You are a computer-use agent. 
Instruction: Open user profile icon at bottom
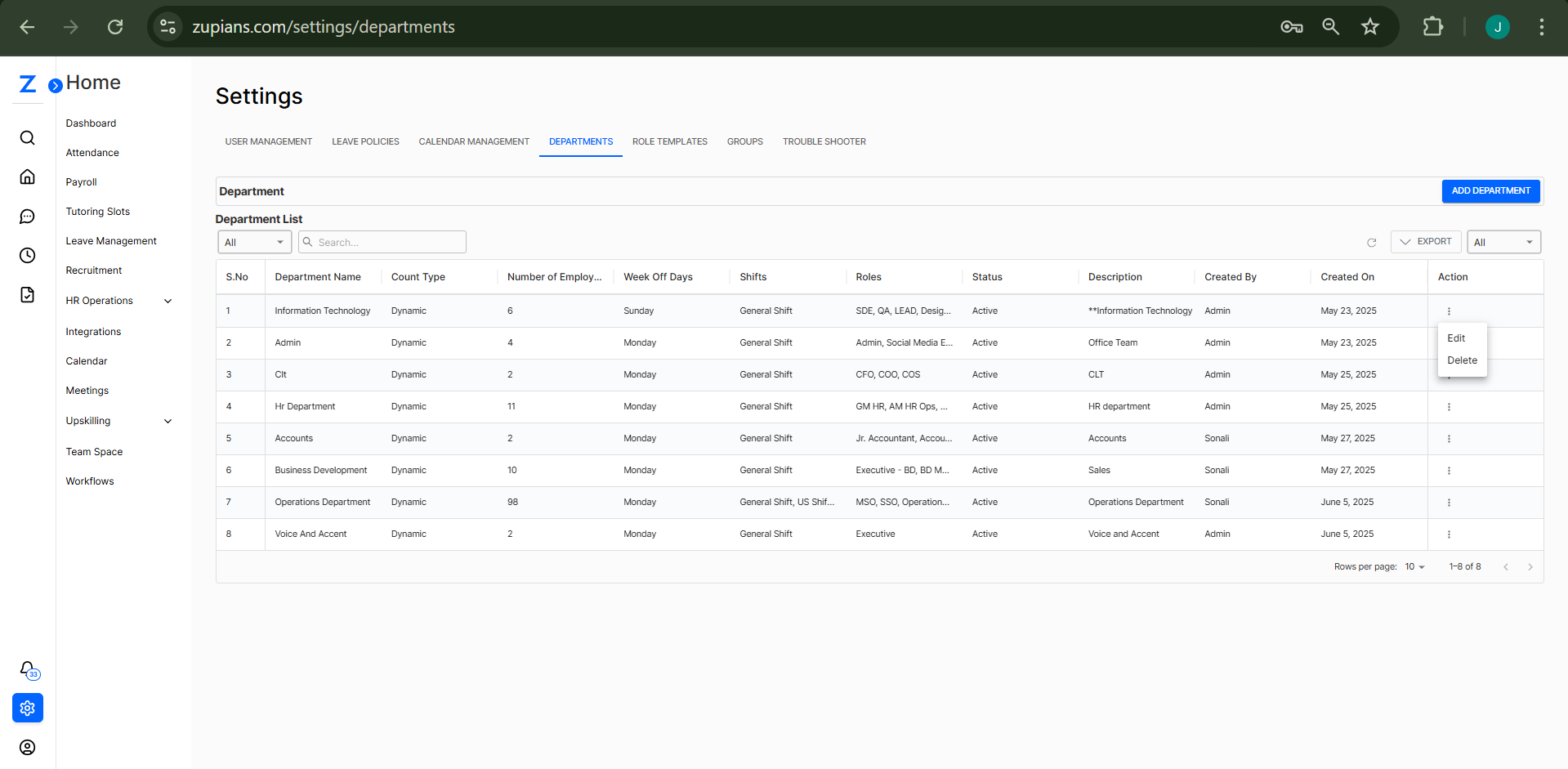(28, 747)
